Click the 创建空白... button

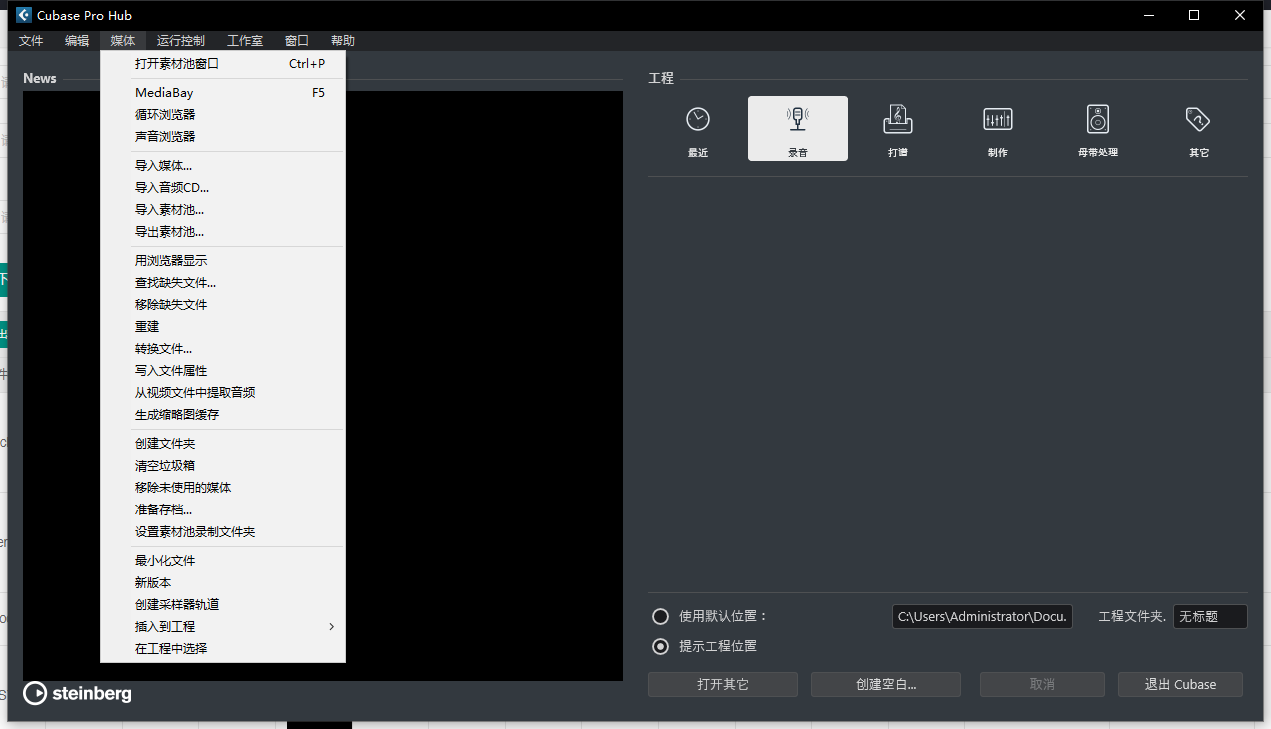(886, 685)
